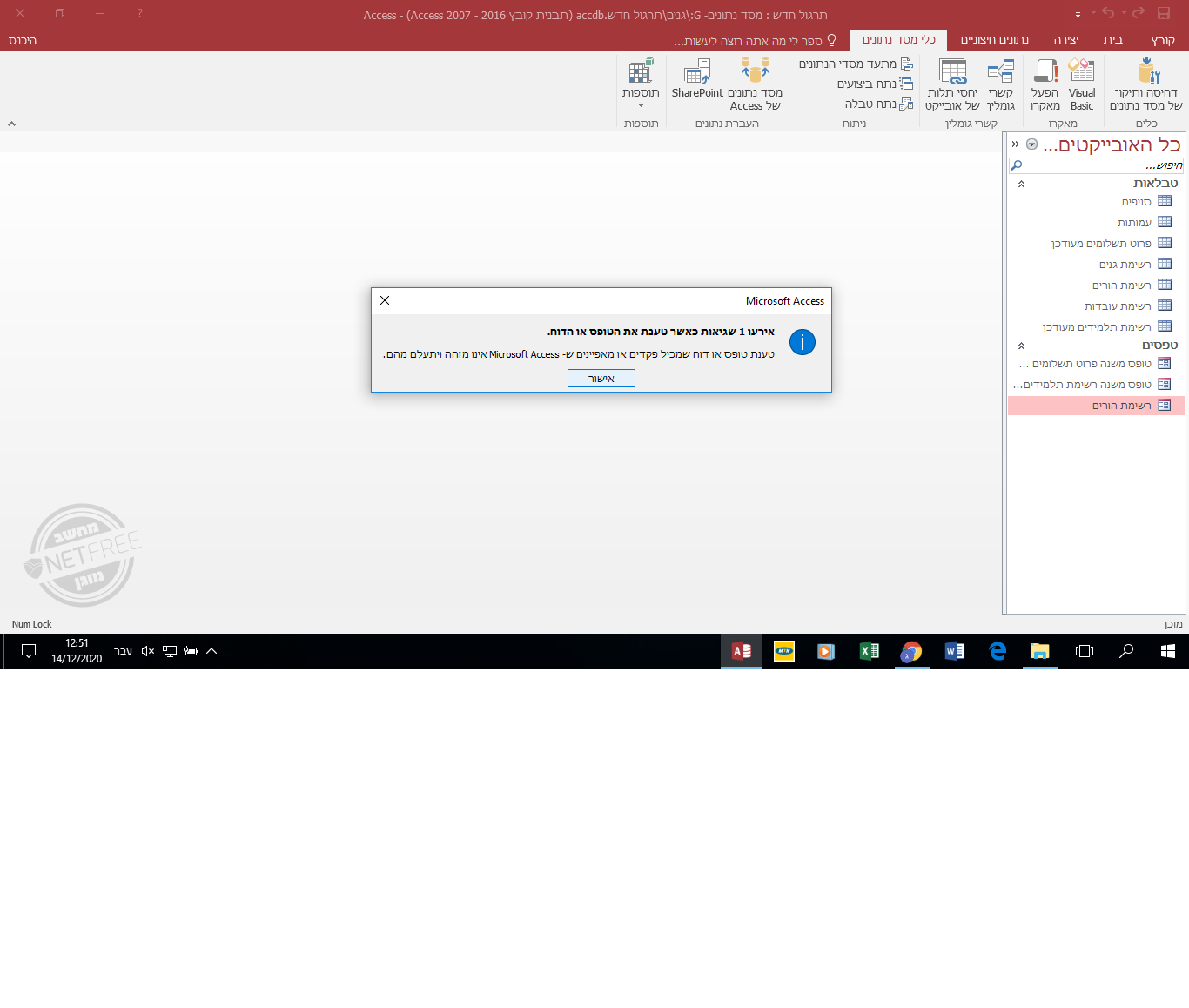
Task: Collapse the ribbon with the chevron
Action: pos(11,124)
